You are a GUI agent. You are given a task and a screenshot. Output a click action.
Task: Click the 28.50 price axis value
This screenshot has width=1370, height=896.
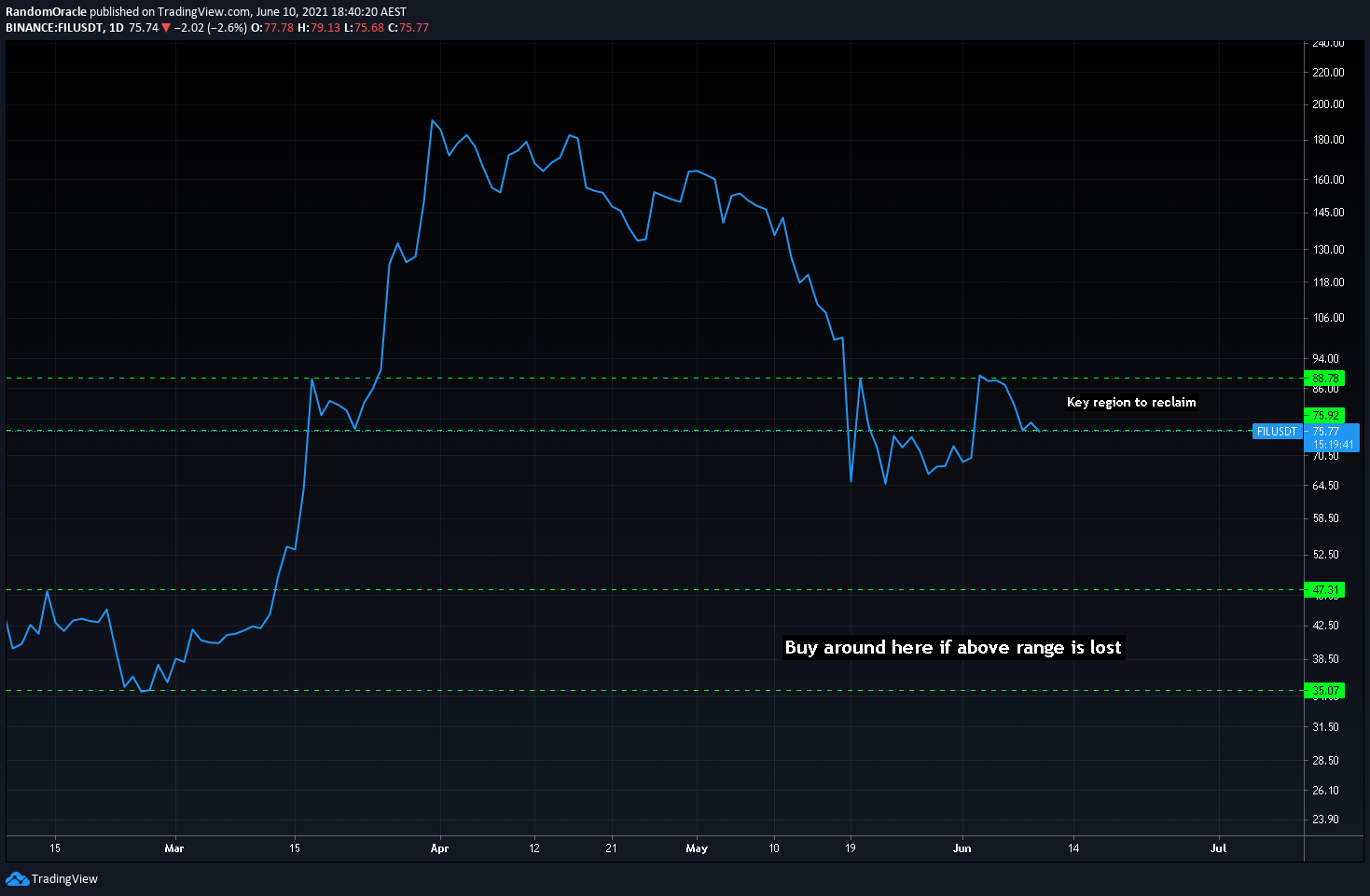[1325, 761]
